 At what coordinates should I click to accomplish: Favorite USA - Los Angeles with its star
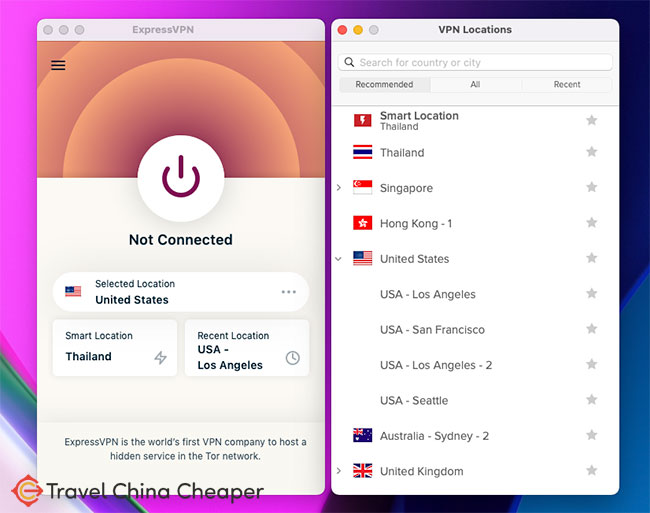click(x=592, y=293)
